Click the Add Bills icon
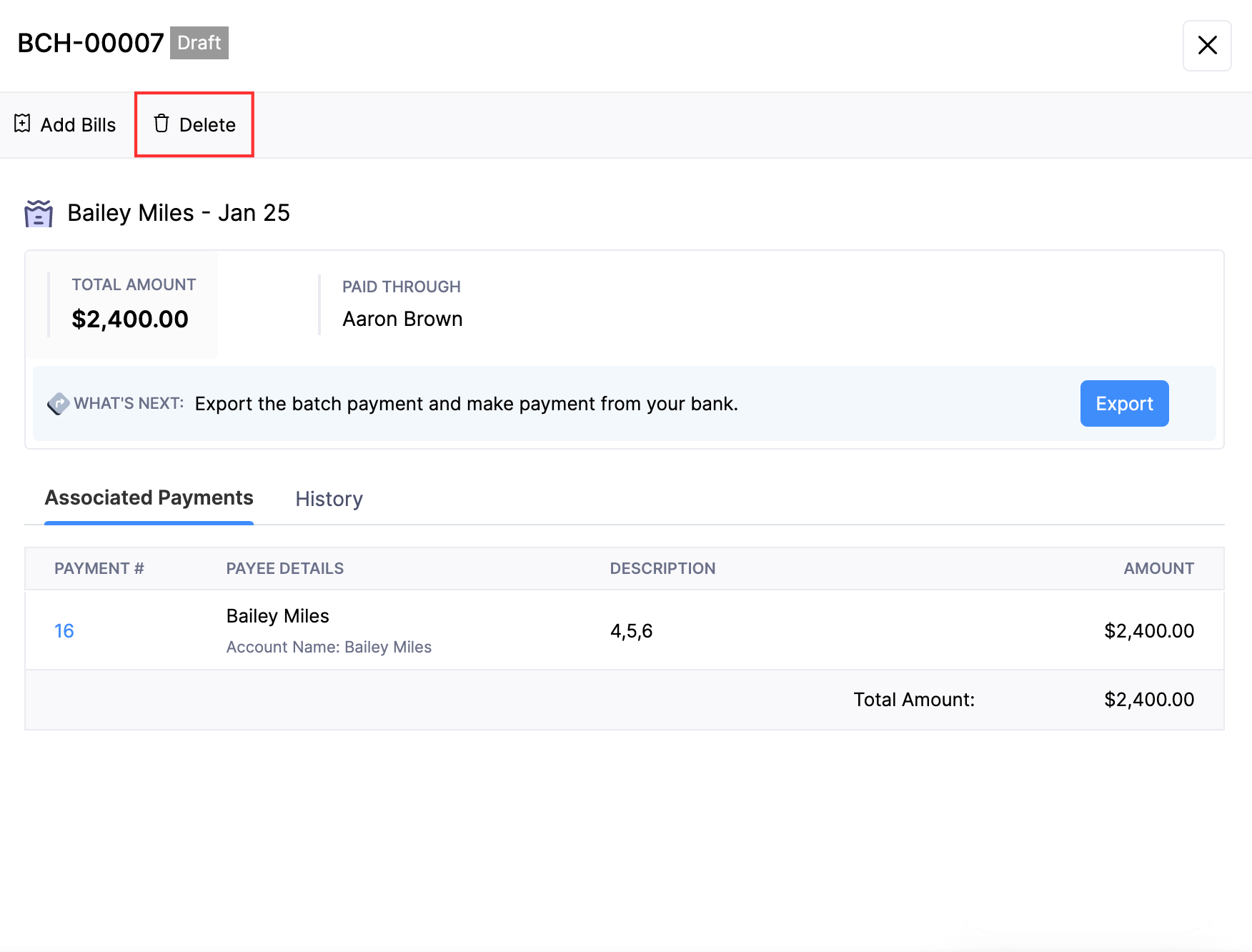The width and height of the screenshot is (1252, 952). point(22,124)
